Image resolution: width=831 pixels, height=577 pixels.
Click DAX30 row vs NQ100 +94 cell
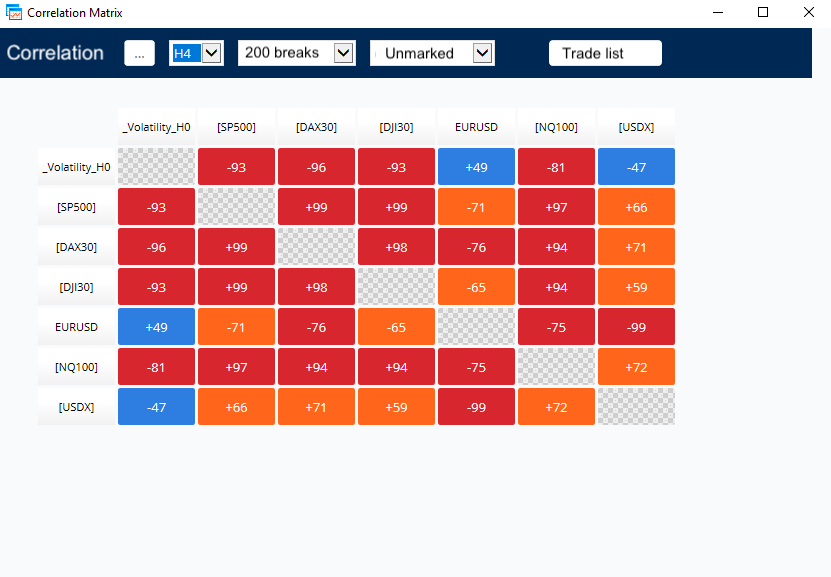point(556,247)
